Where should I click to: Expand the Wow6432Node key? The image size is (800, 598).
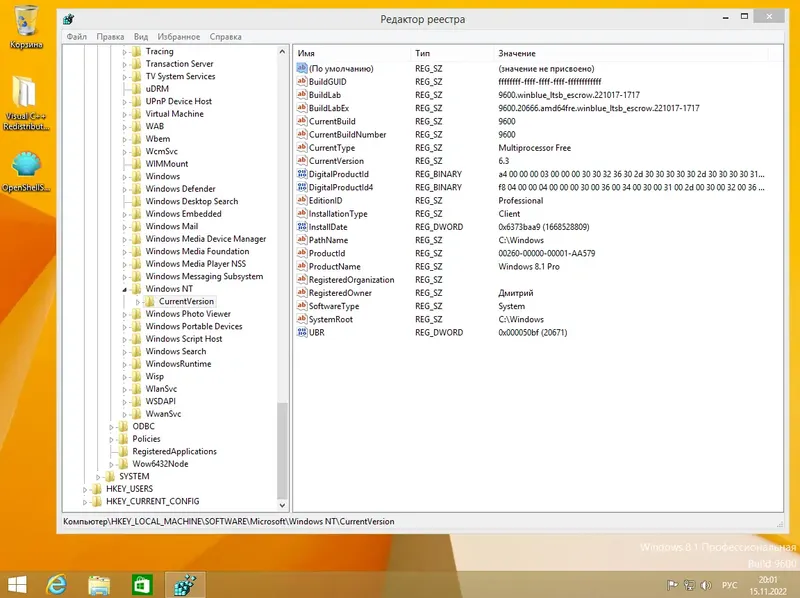pyautogui.click(x=111, y=464)
